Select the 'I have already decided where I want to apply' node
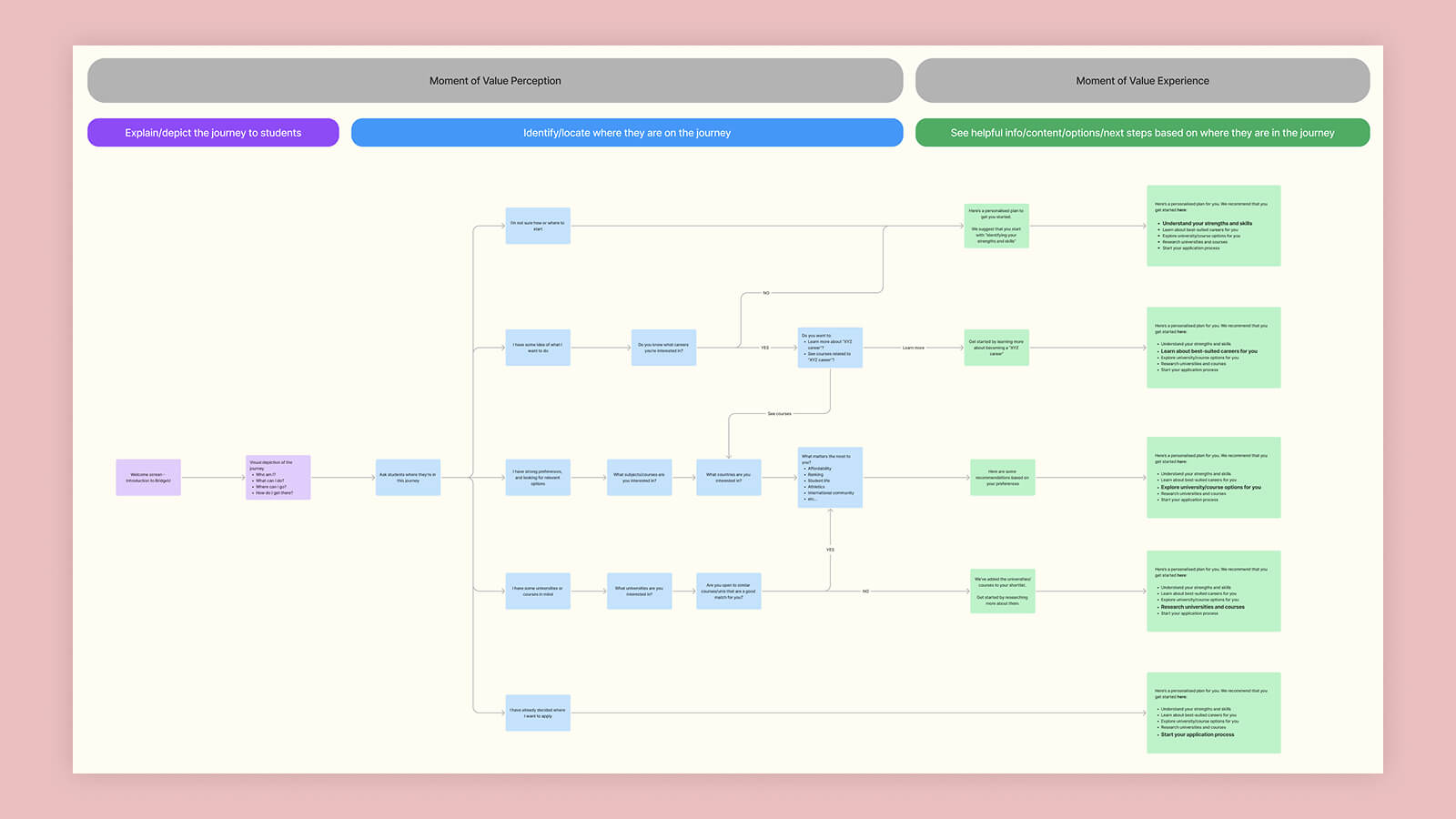Image resolution: width=1456 pixels, height=819 pixels. (x=538, y=713)
